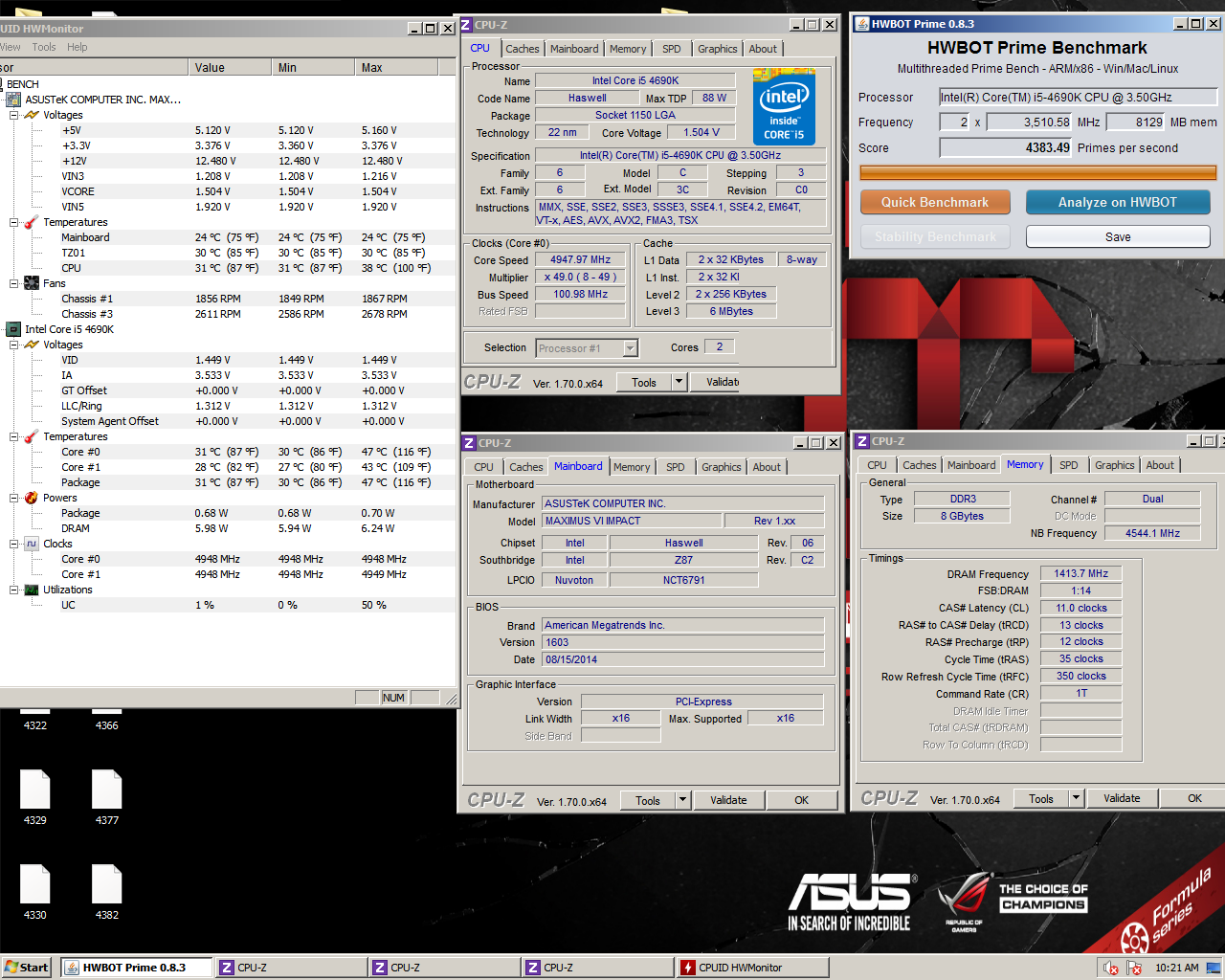Open the Tools menu in HWMonitor

(x=44, y=47)
